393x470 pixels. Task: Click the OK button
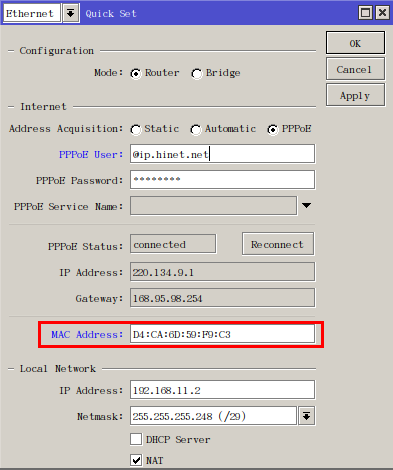click(355, 43)
